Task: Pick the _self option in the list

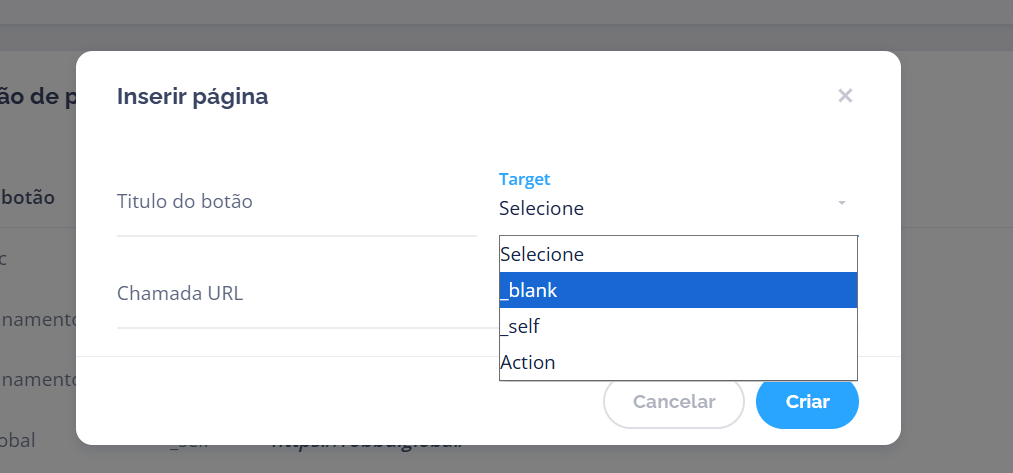Action: point(678,326)
